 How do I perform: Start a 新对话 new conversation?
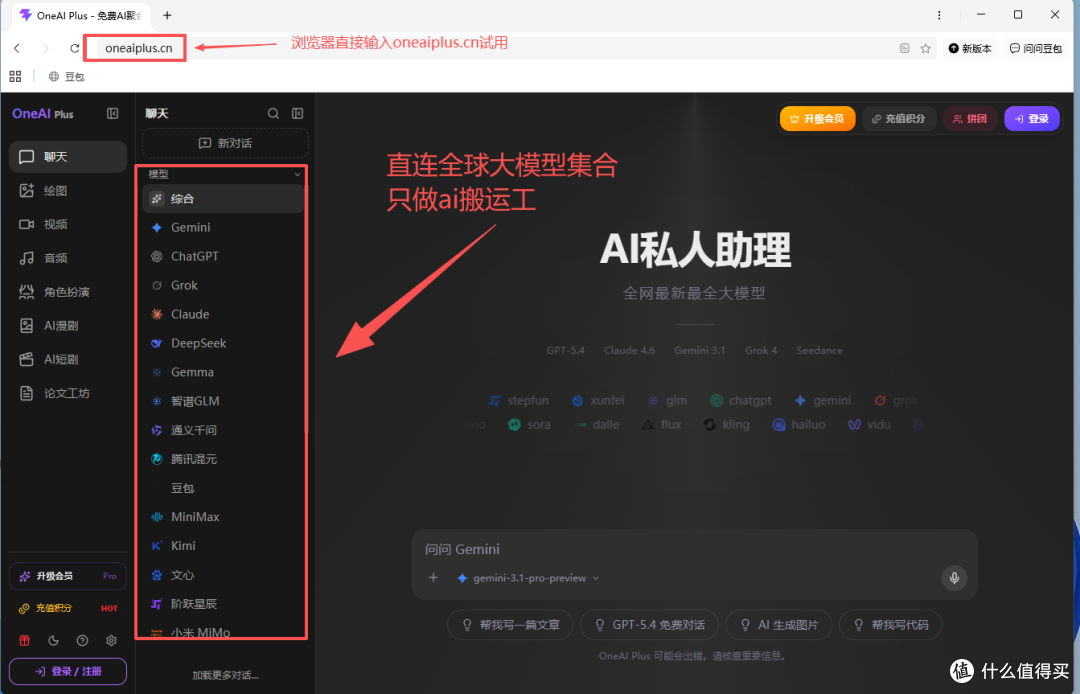pos(225,143)
